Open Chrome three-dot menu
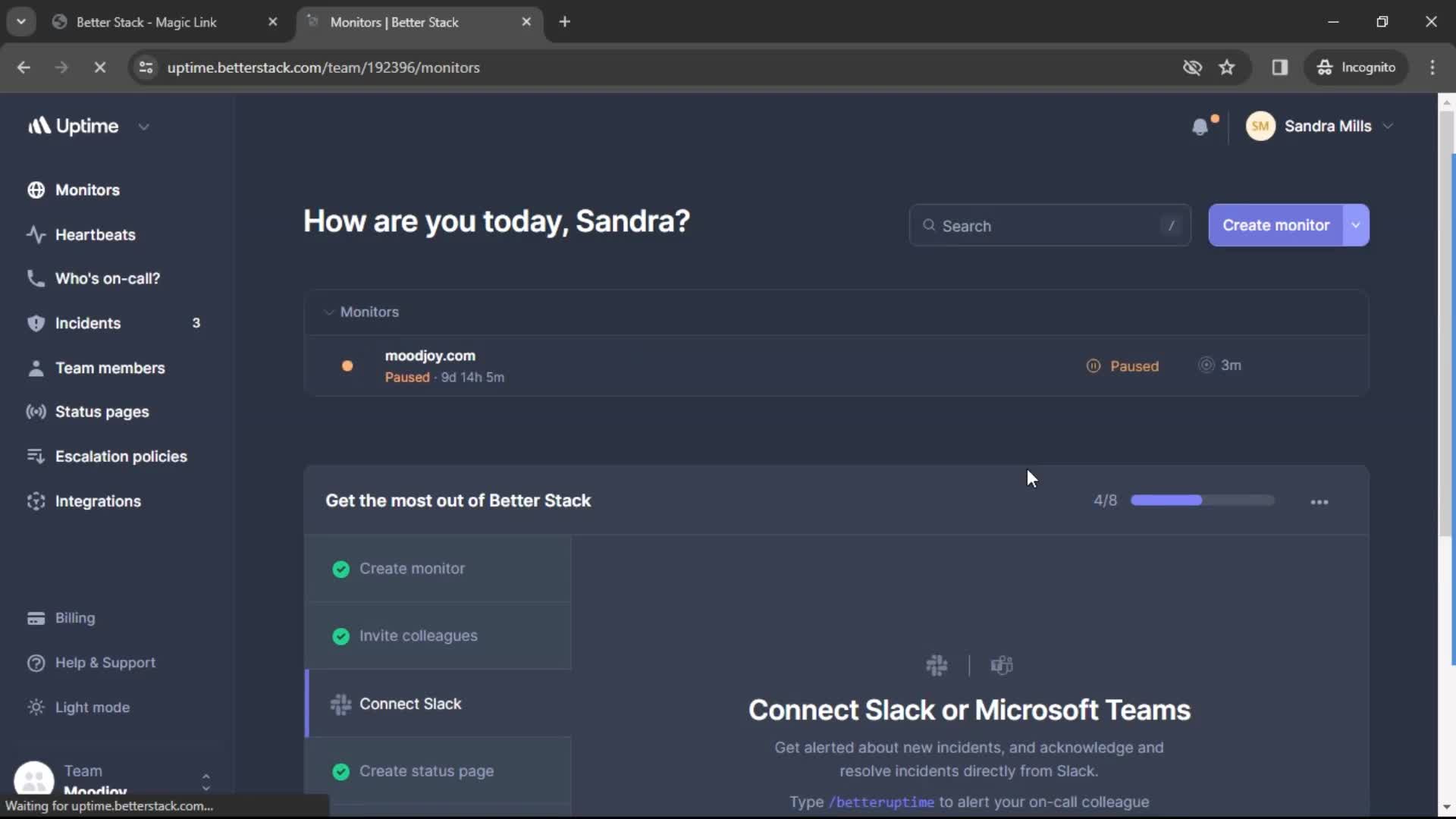1456x819 pixels. [x=1432, y=67]
